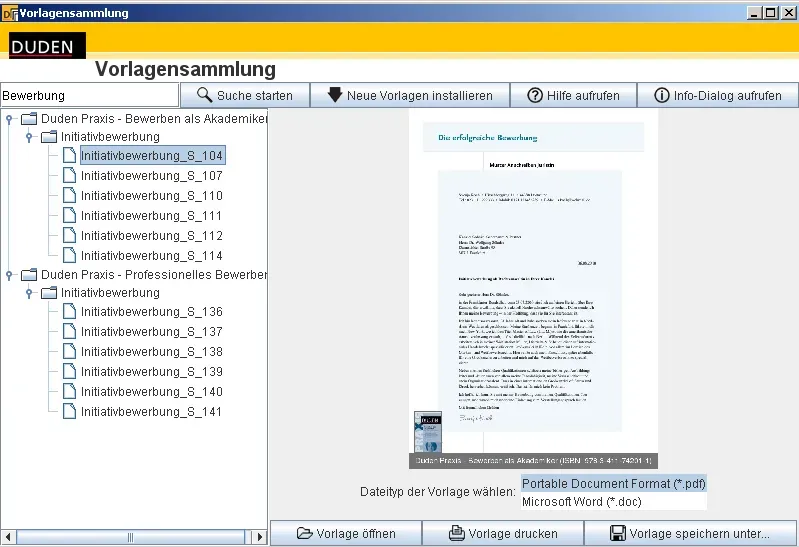Select the highlighted Initiativbewerbung_S_104 entry
799x547 pixels.
click(x=152, y=155)
